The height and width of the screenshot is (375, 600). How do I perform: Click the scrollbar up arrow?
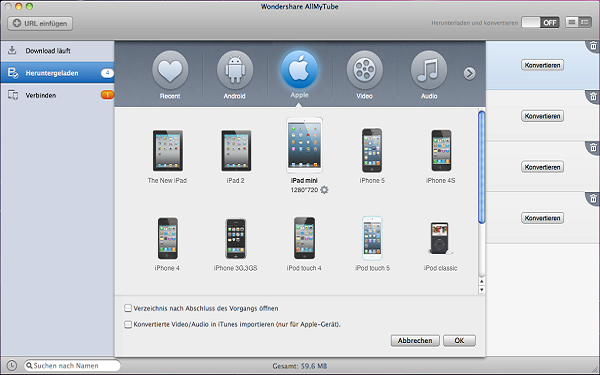click(x=481, y=281)
